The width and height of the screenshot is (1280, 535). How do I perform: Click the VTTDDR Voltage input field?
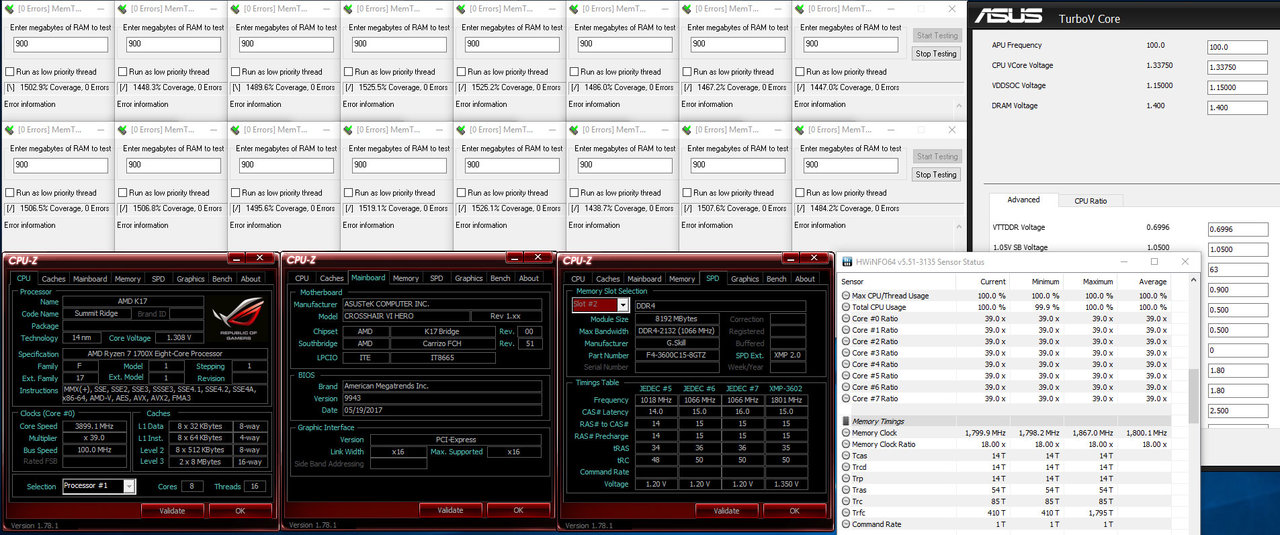coord(1238,229)
